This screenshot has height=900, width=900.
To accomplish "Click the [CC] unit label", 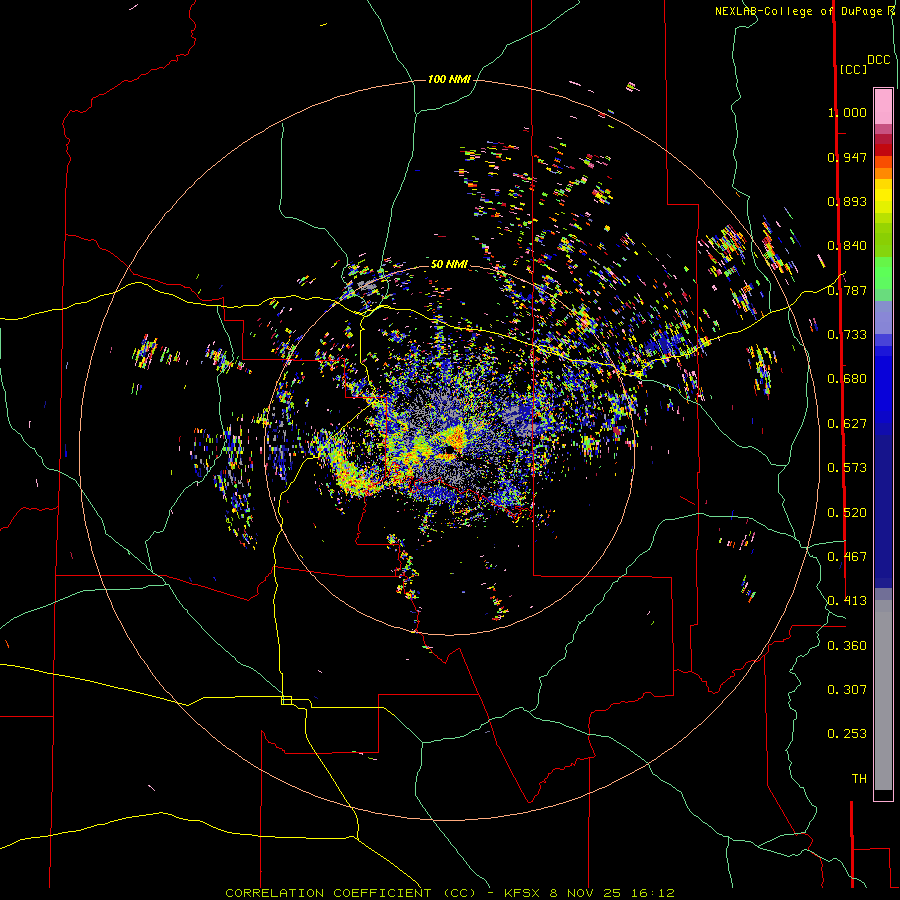I will pos(853,69).
